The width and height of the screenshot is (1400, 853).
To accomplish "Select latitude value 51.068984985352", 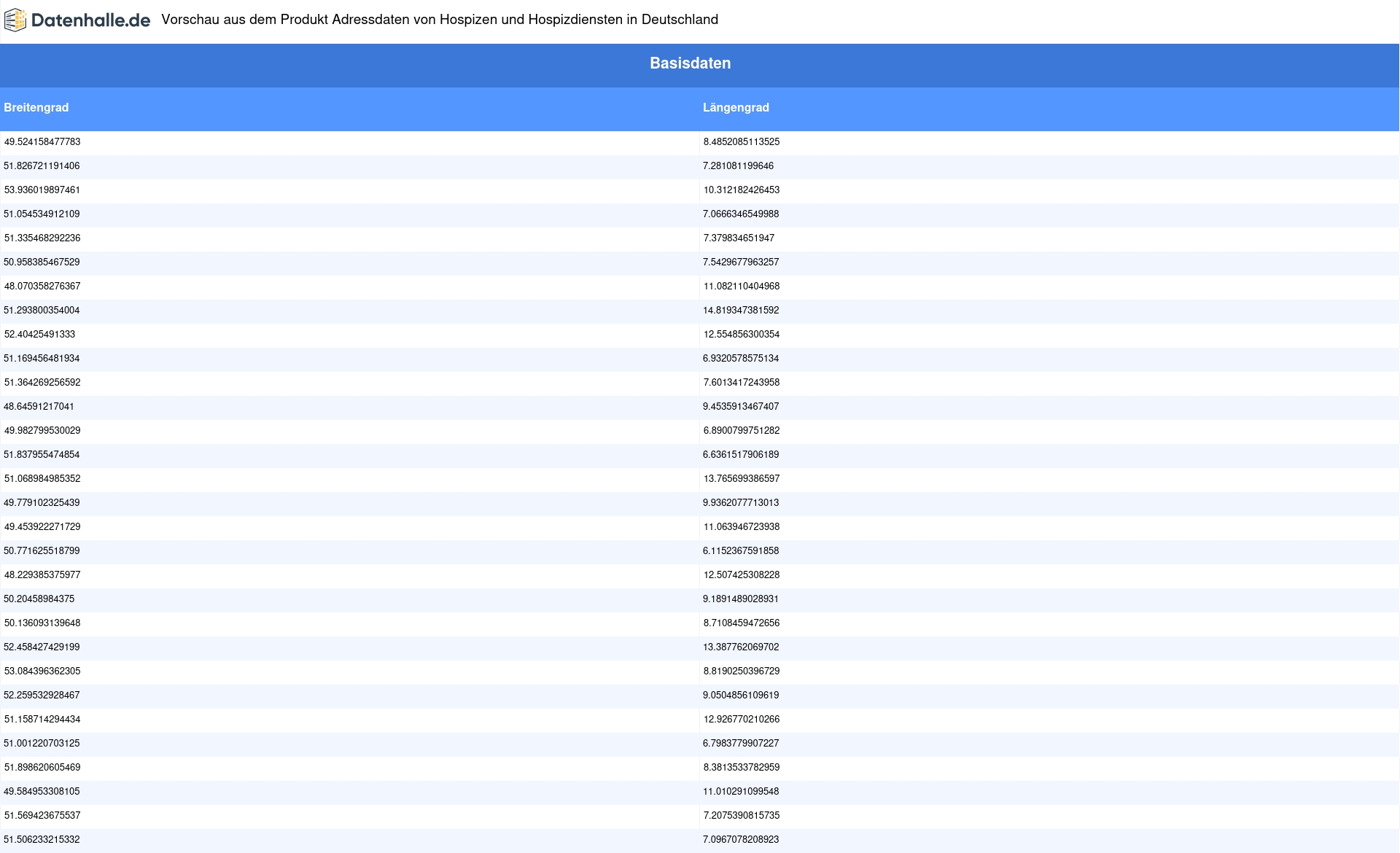I will pos(42,479).
